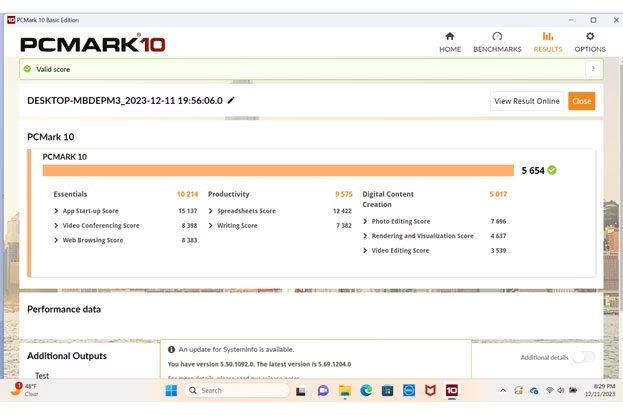Viewport: 623px width, 415px height.
Task: Click the green valid score checkmark icon
Action: click(27, 69)
